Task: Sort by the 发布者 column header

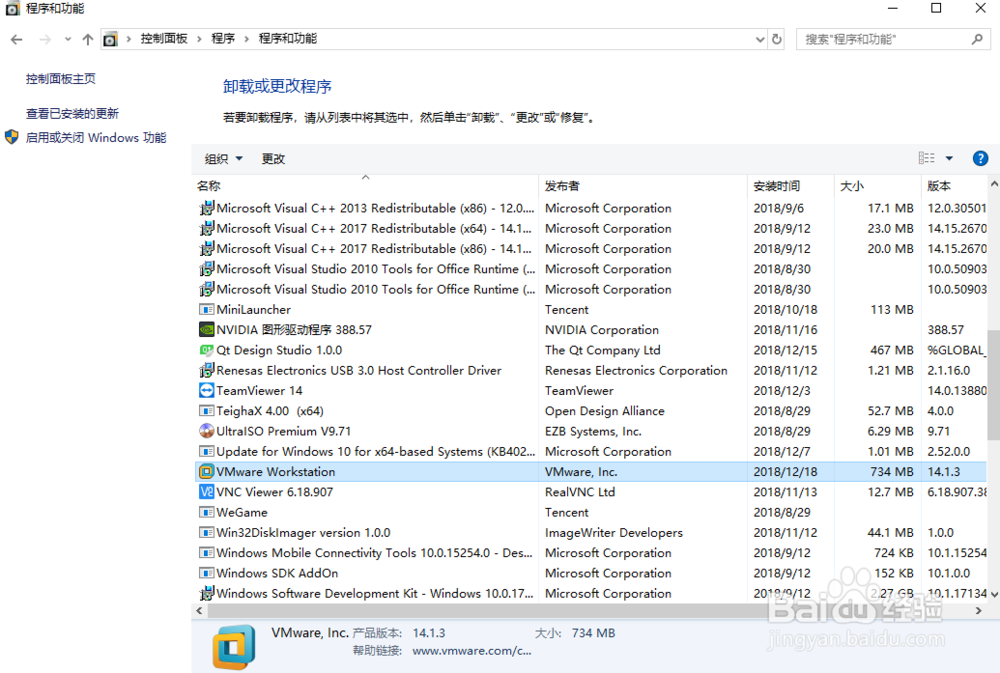Action: (x=643, y=186)
